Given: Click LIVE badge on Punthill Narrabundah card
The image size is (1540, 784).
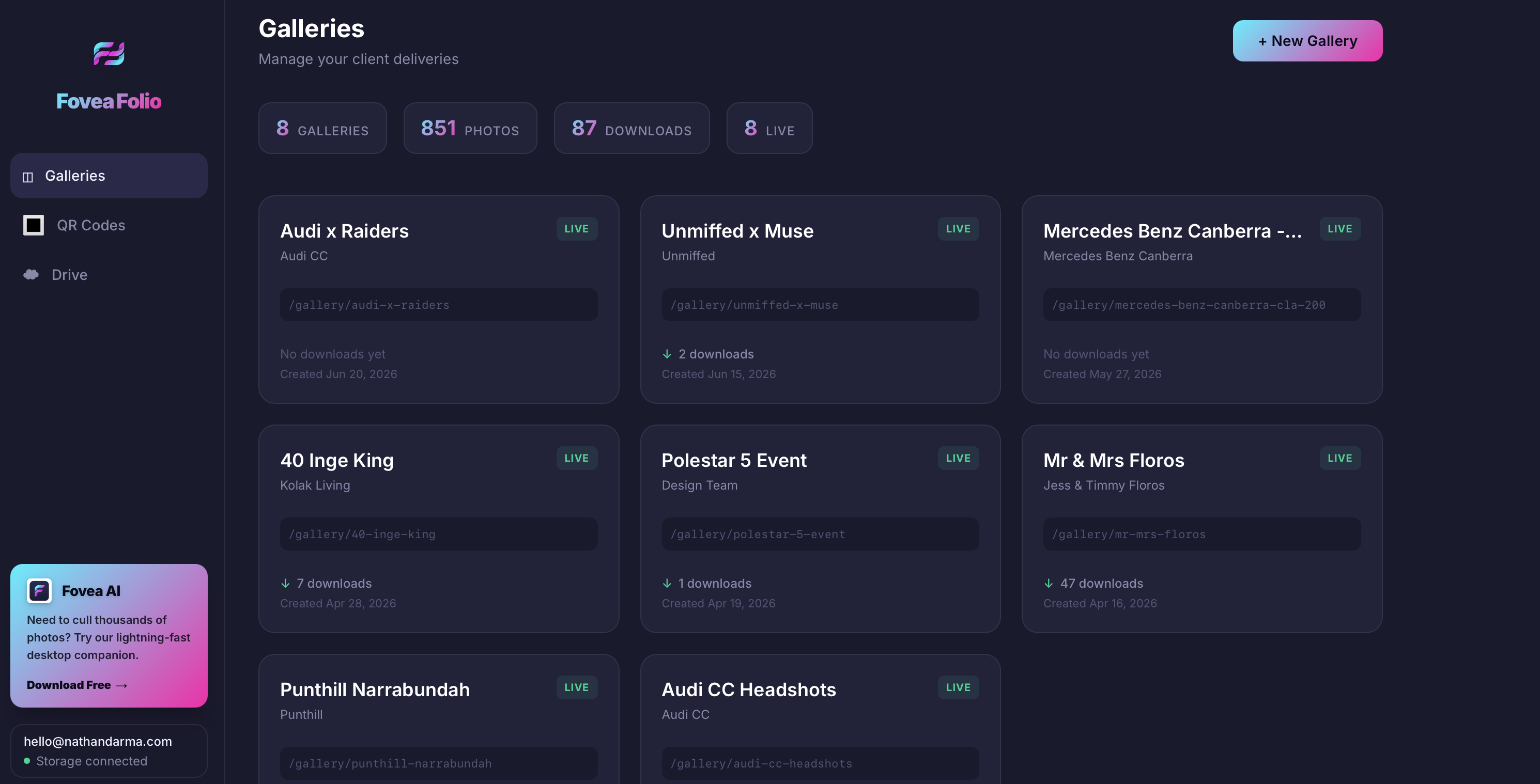Looking at the screenshot, I should tap(577, 687).
